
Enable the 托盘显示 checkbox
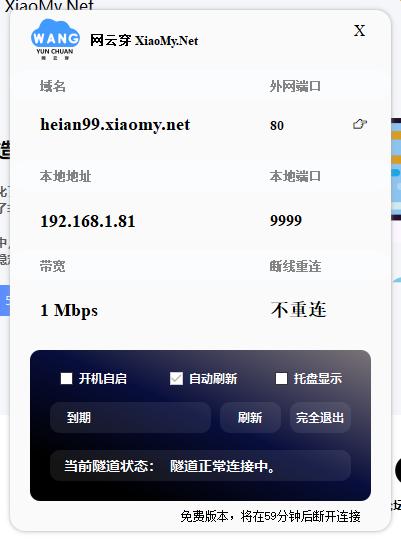(281, 378)
